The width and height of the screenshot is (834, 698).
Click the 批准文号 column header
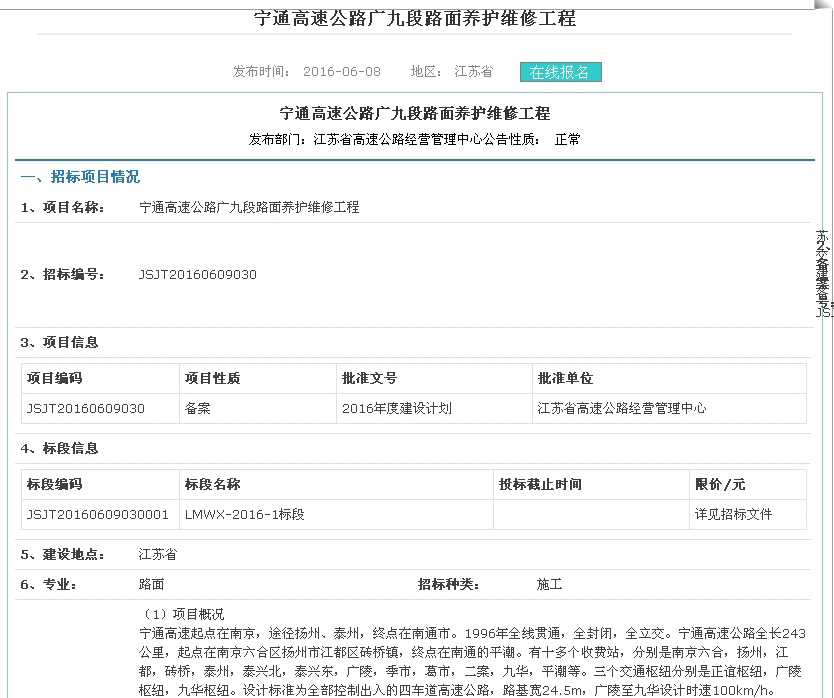[434, 378]
